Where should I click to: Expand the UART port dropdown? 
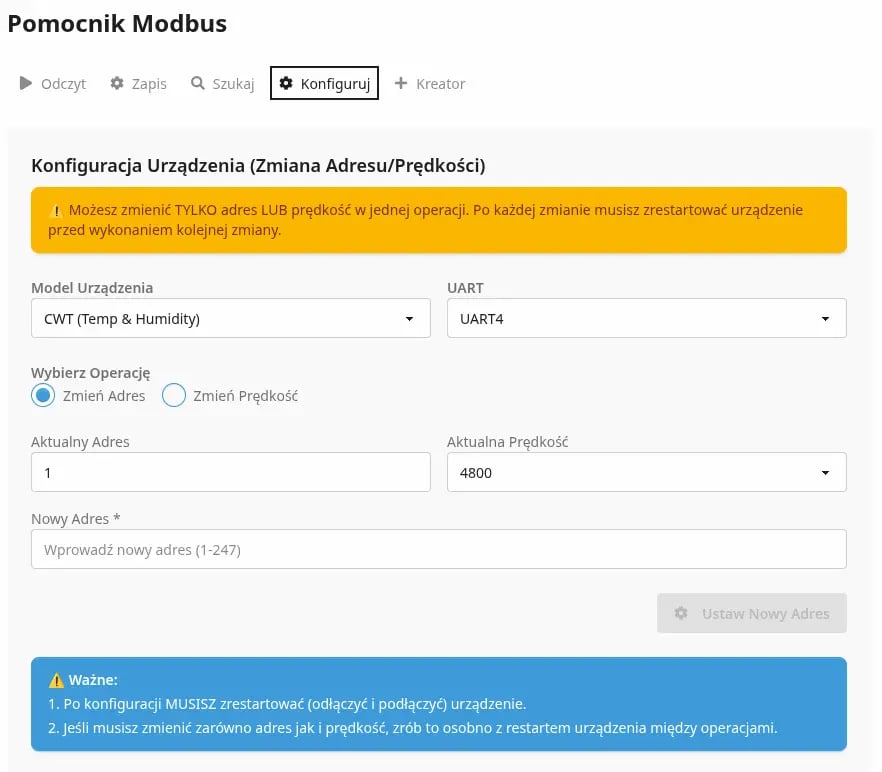coord(646,318)
